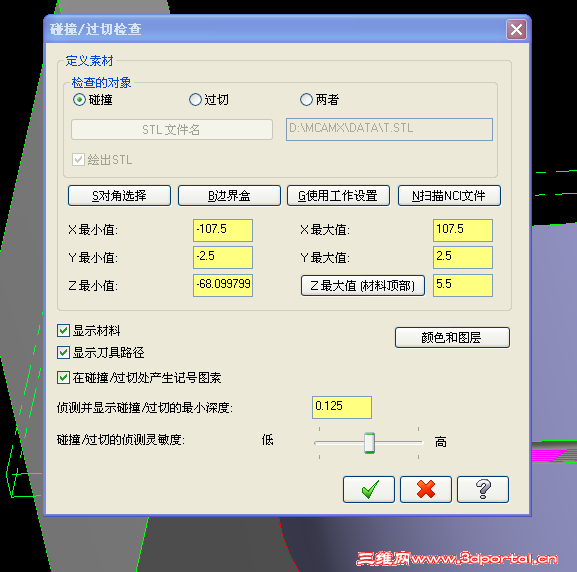Open the 颜色和图层 settings
577x572 pixels.
pos(452,337)
